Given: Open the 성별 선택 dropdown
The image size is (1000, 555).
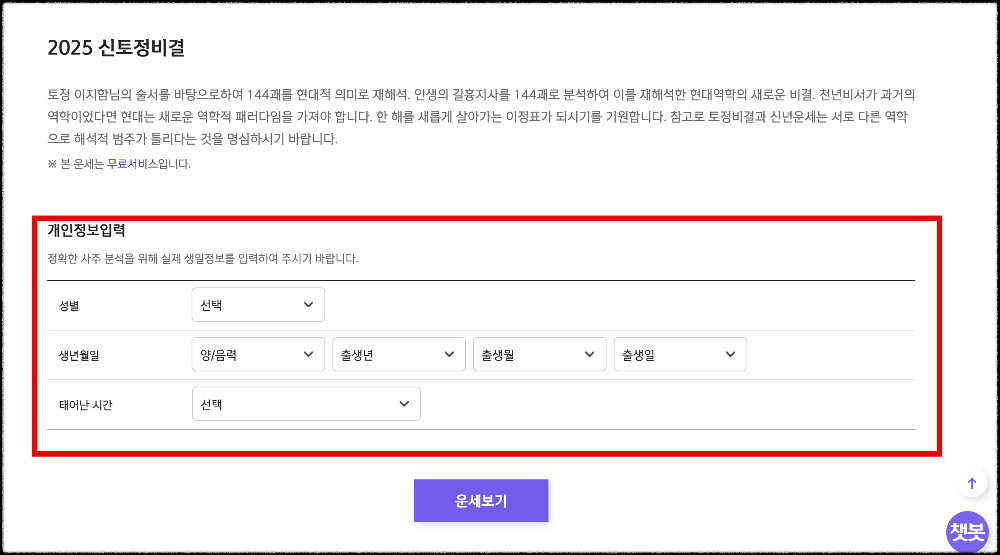Looking at the screenshot, I should click(x=258, y=305).
